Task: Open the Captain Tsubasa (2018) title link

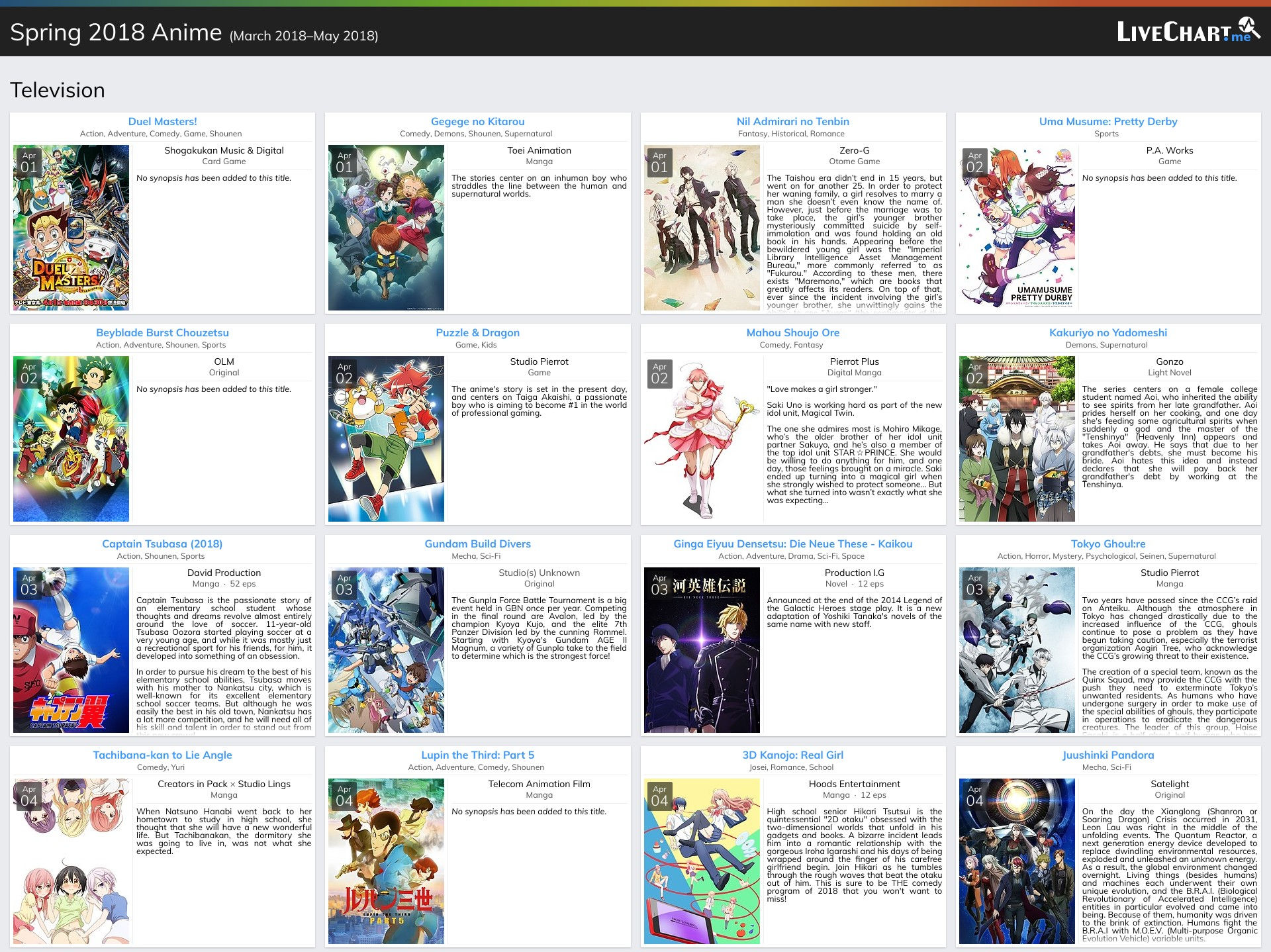Action: pos(162,544)
